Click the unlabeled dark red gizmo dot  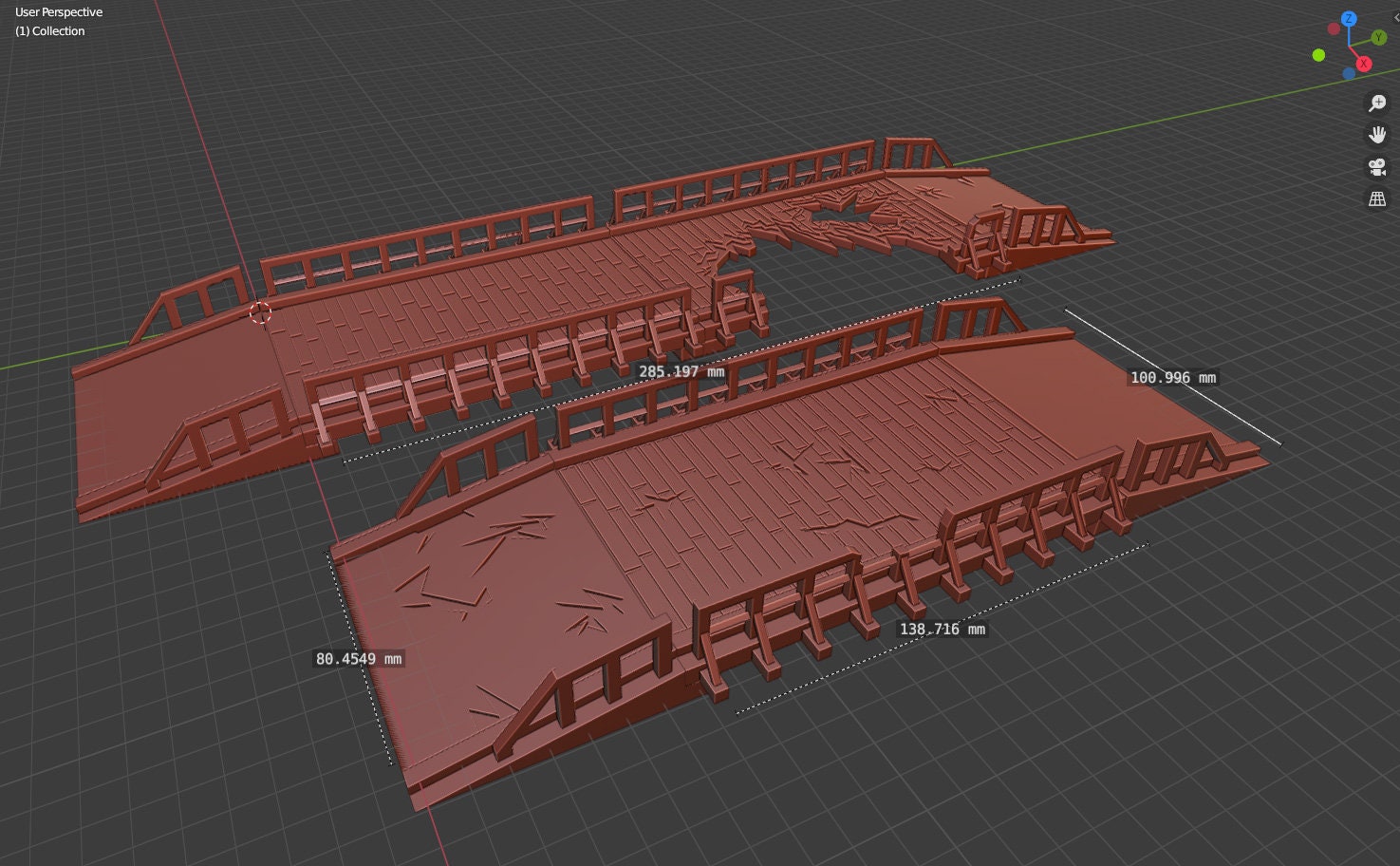coord(1334,29)
